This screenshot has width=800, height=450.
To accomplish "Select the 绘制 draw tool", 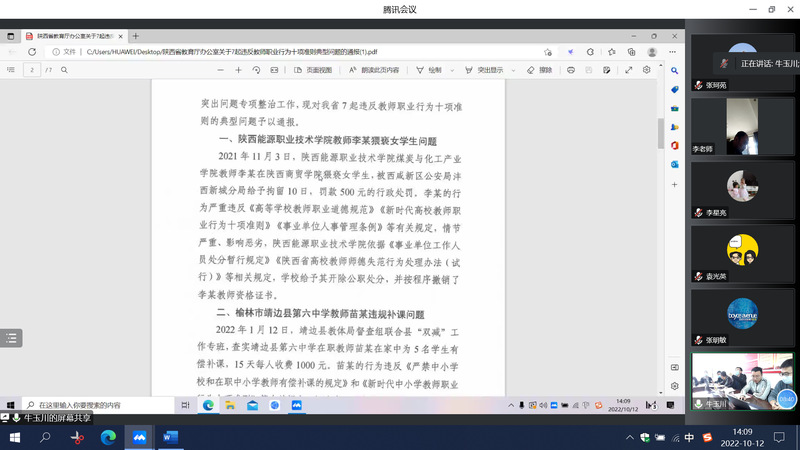I will click(429, 70).
